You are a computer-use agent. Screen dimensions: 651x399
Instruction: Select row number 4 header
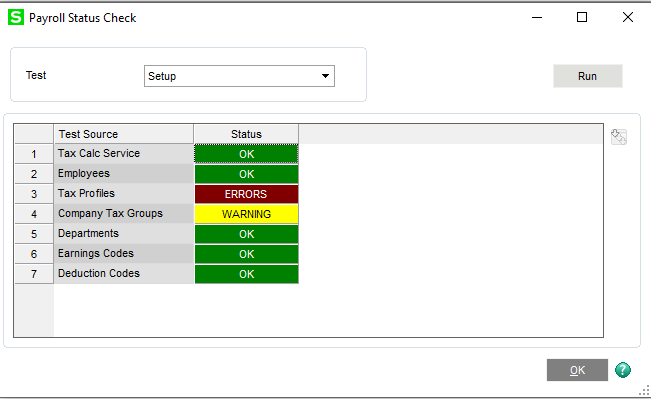click(34, 214)
